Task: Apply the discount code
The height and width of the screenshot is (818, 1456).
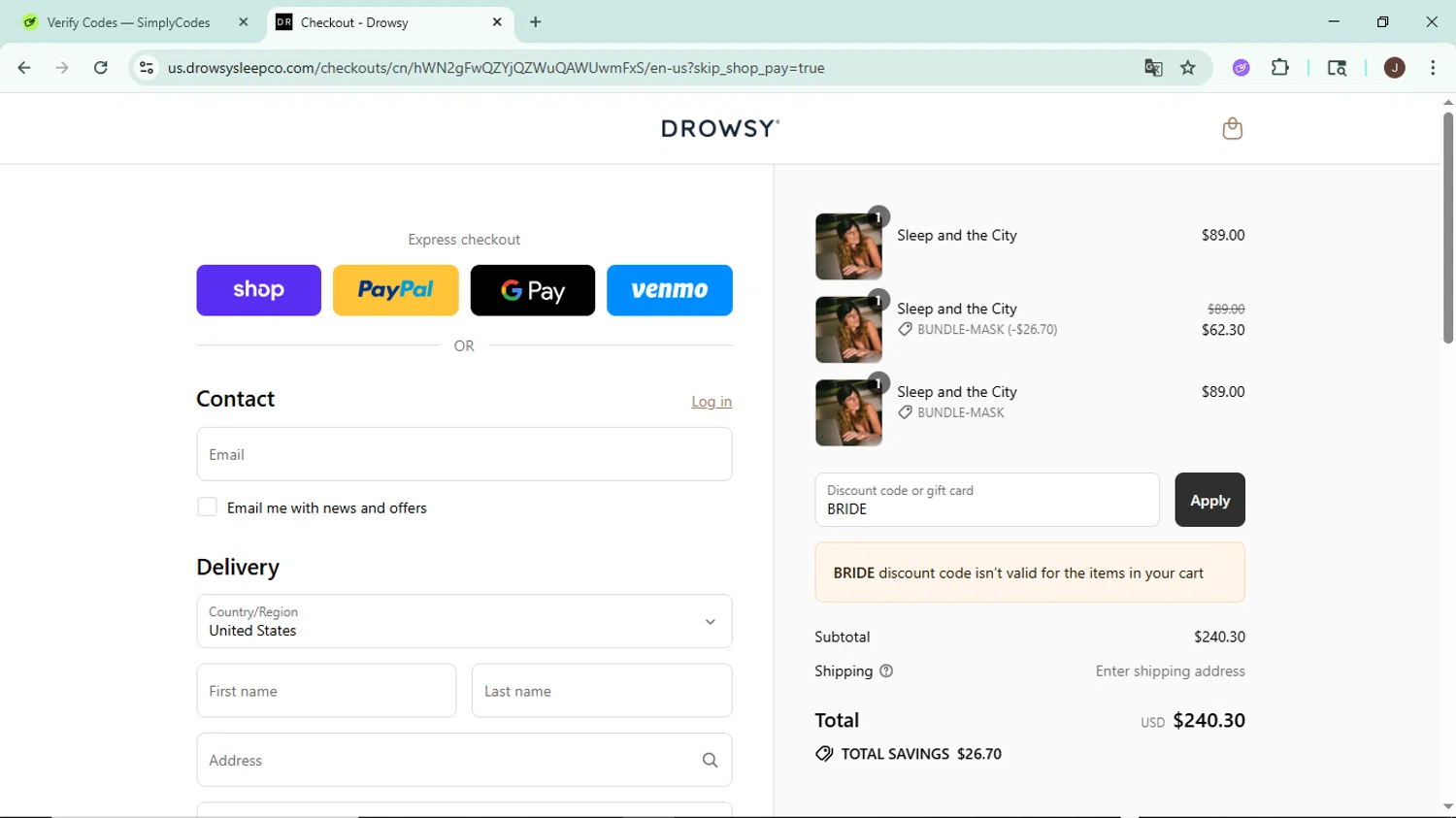Action: 1209,500
